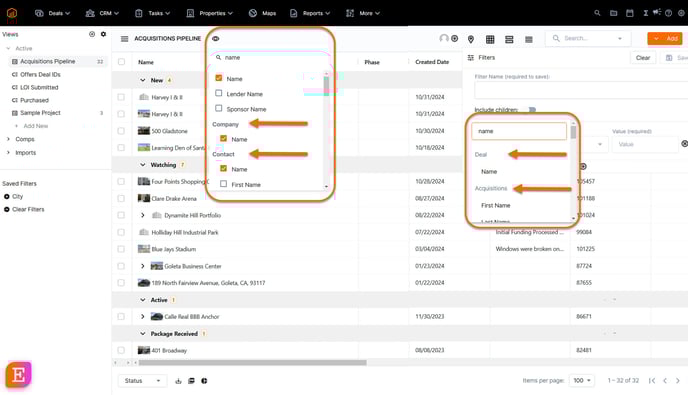Collapse the New group
The image size is (688, 395).
pos(143,80)
